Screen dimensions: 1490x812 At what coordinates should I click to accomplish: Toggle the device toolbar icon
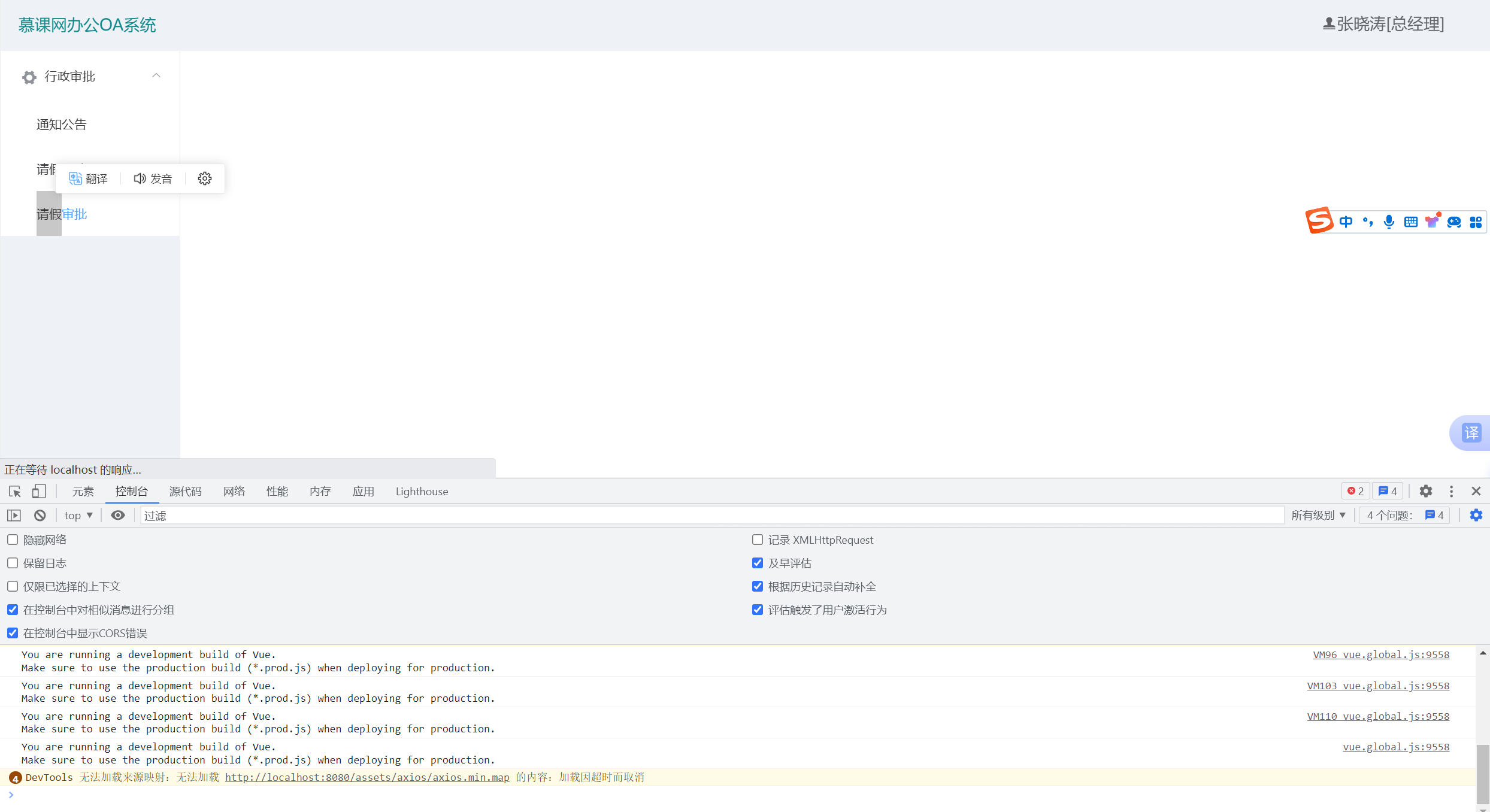coord(39,492)
